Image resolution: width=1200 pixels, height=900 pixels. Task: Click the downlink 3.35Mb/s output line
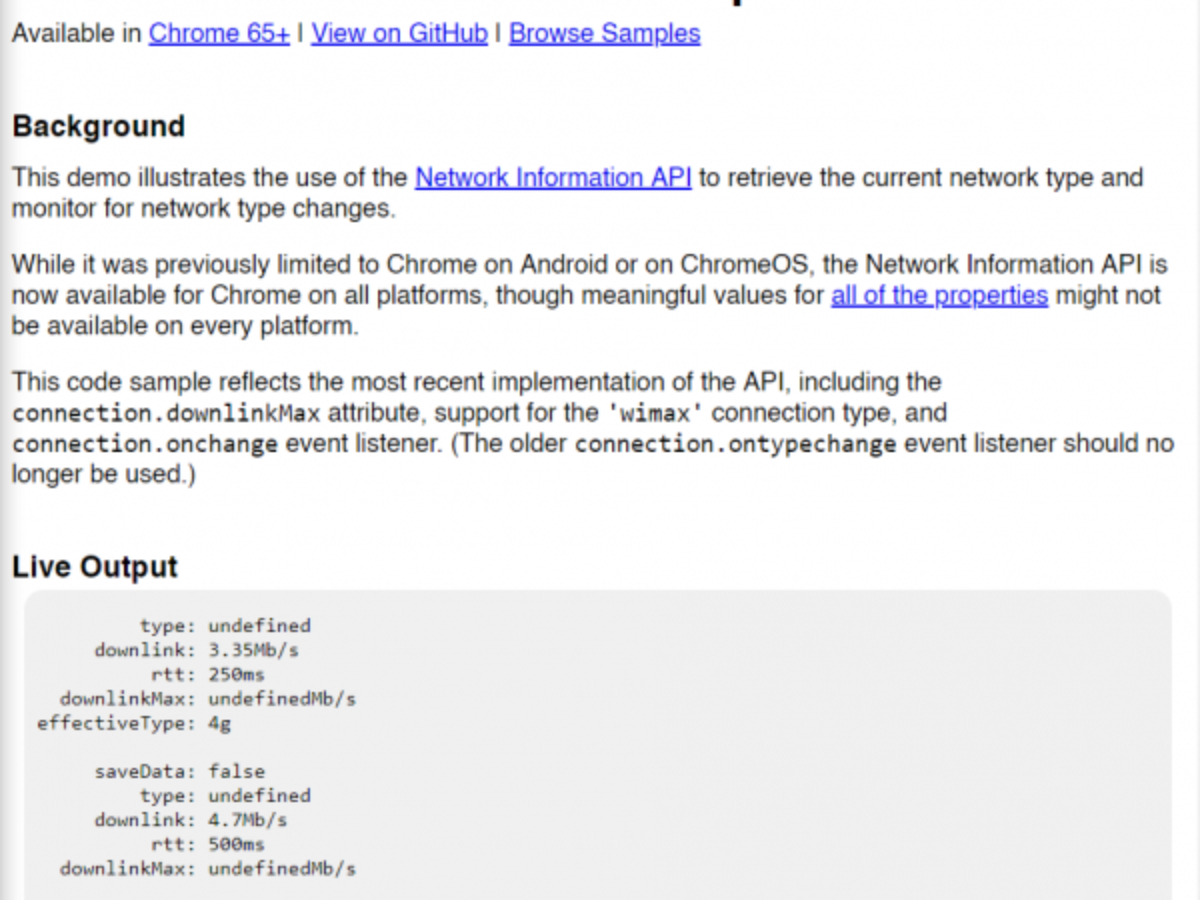click(197, 650)
